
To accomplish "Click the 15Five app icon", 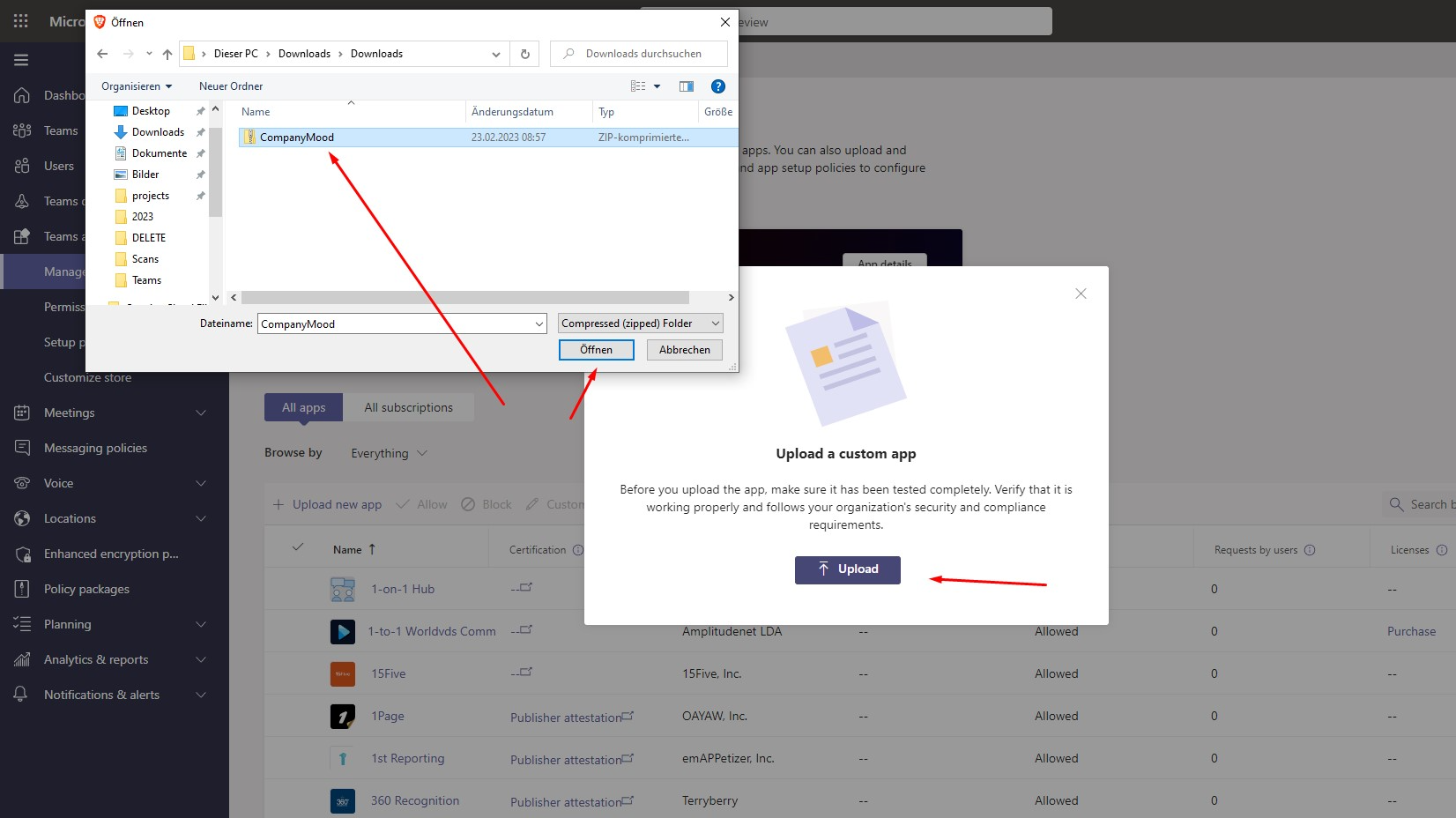I will coord(343,673).
